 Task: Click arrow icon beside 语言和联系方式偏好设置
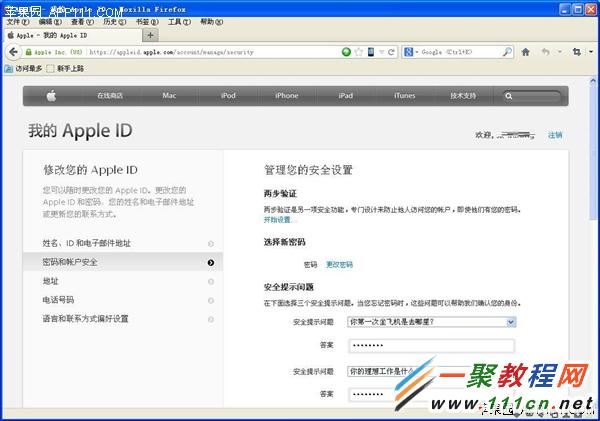(211, 319)
